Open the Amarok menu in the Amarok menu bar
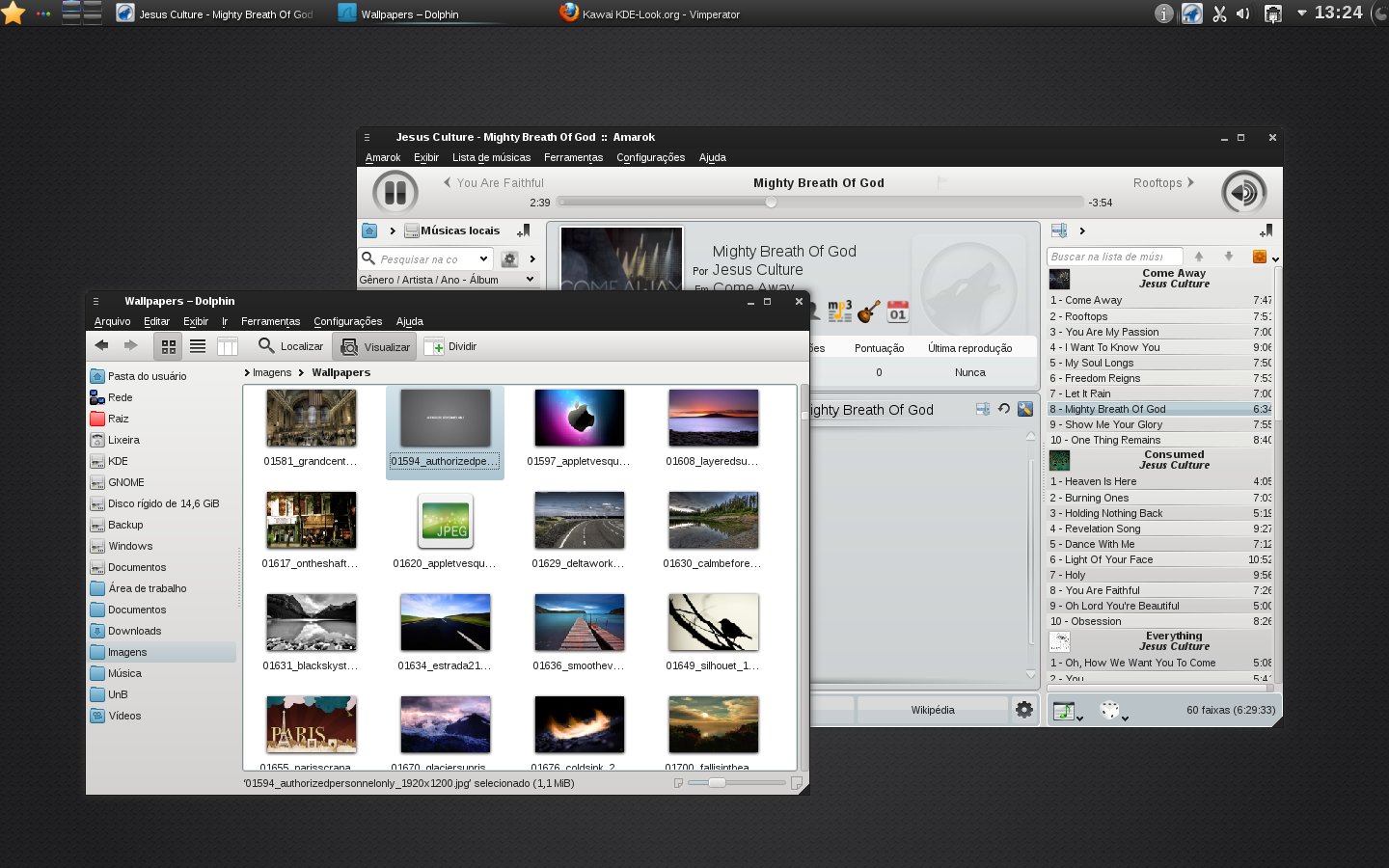This screenshot has height=868, width=1389. point(383,157)
